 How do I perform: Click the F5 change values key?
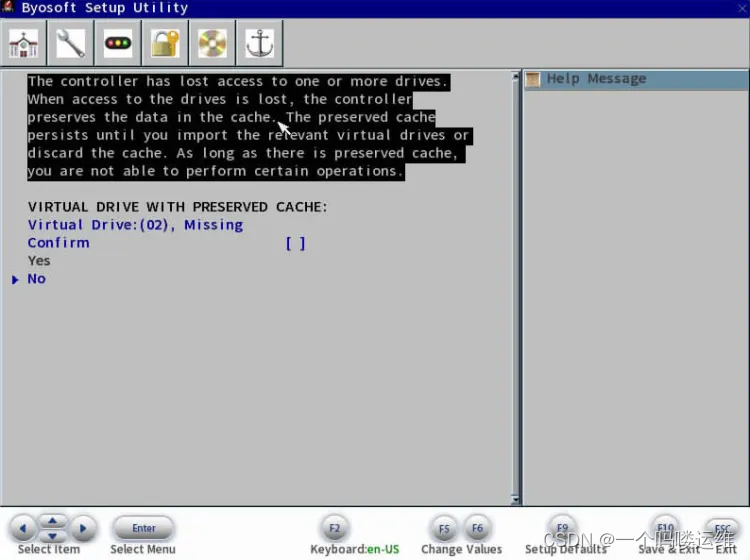click(x=444, y=528)
